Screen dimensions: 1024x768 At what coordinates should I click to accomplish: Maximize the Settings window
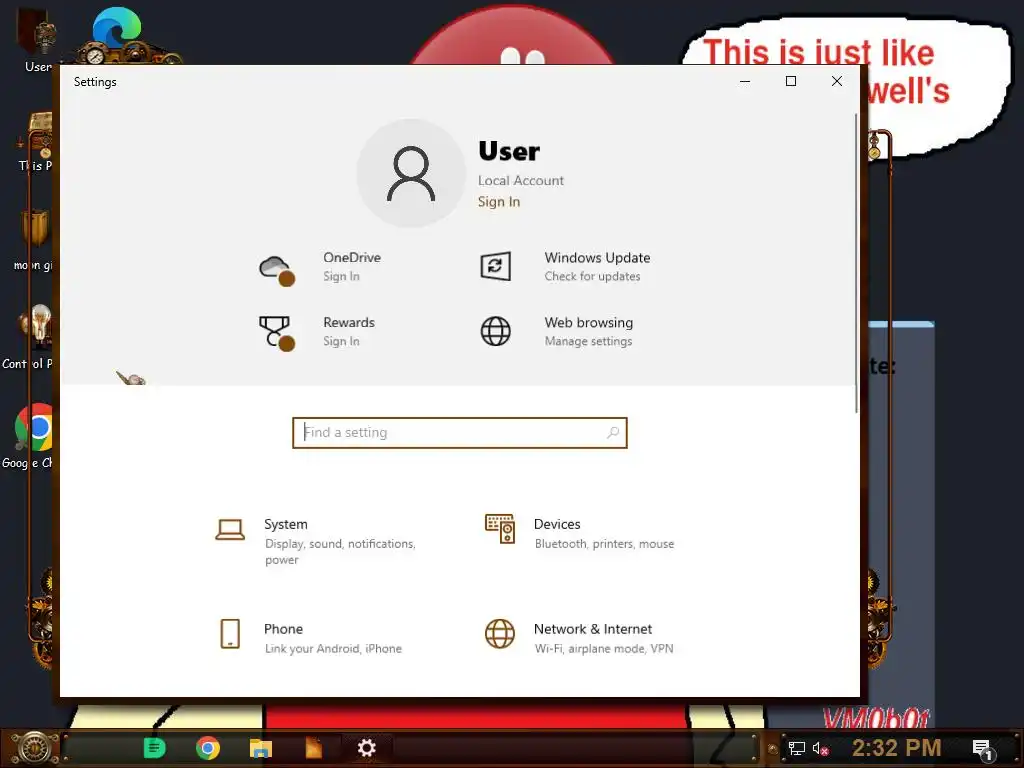791,81
